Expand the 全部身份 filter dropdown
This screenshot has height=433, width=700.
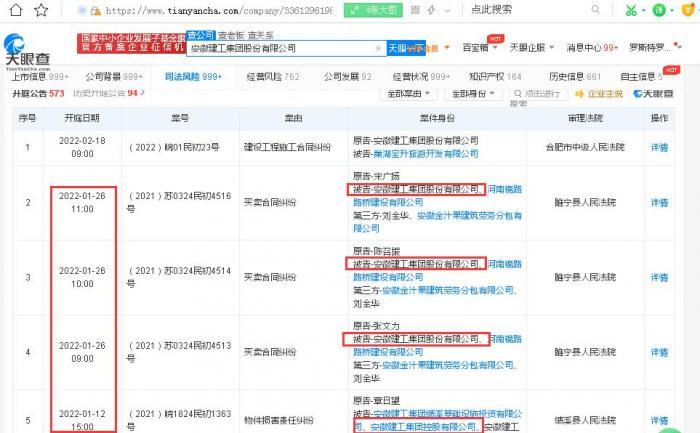[x=473, y=94]
